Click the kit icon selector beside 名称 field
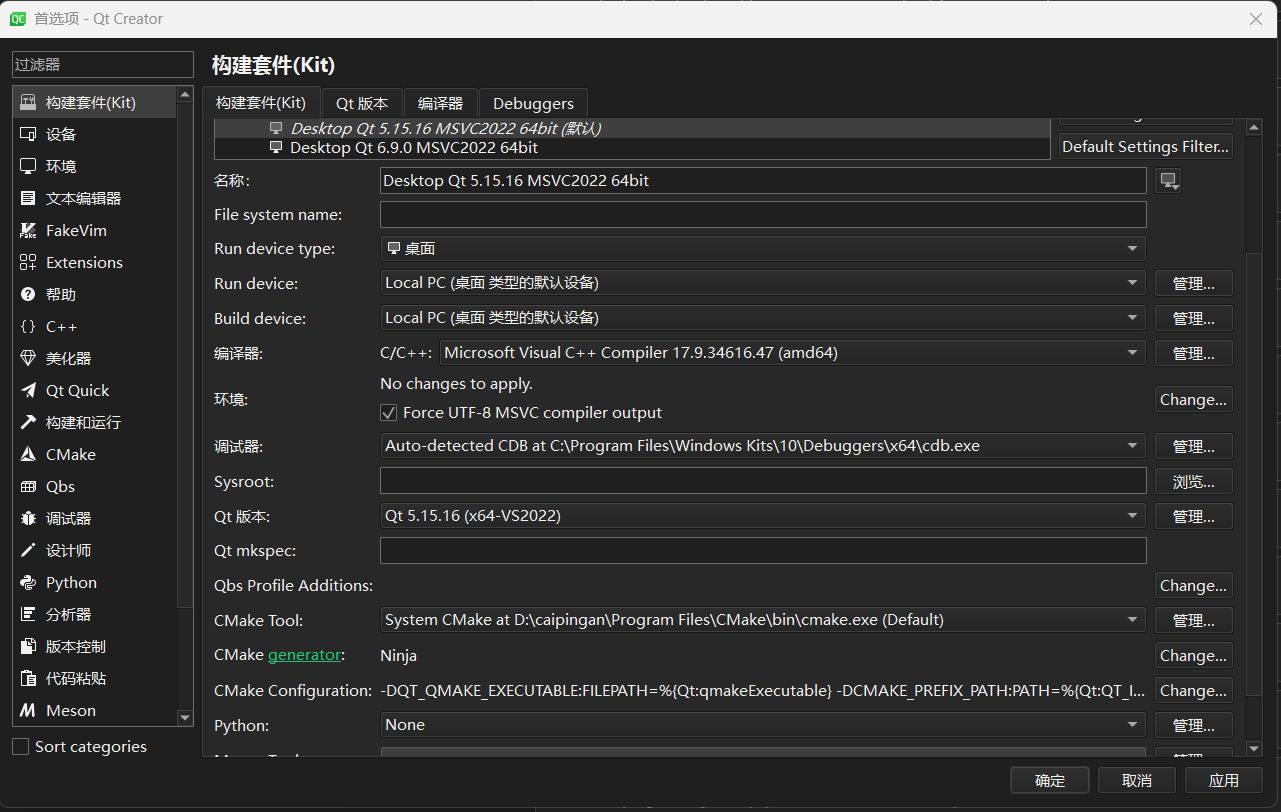The image size is (1281, 812). coord(1168,180)
